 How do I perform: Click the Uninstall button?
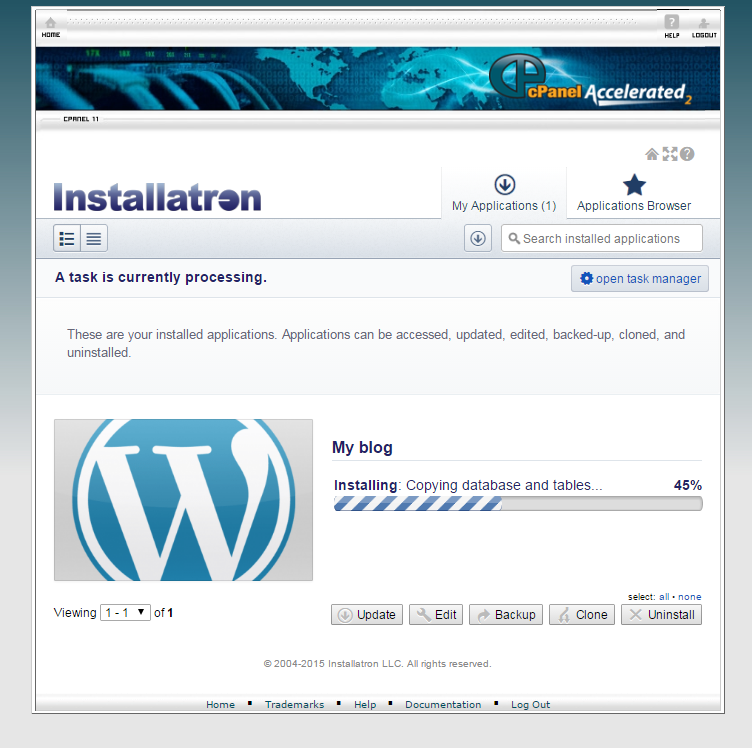pyautogui.click(x=661, y=615)
